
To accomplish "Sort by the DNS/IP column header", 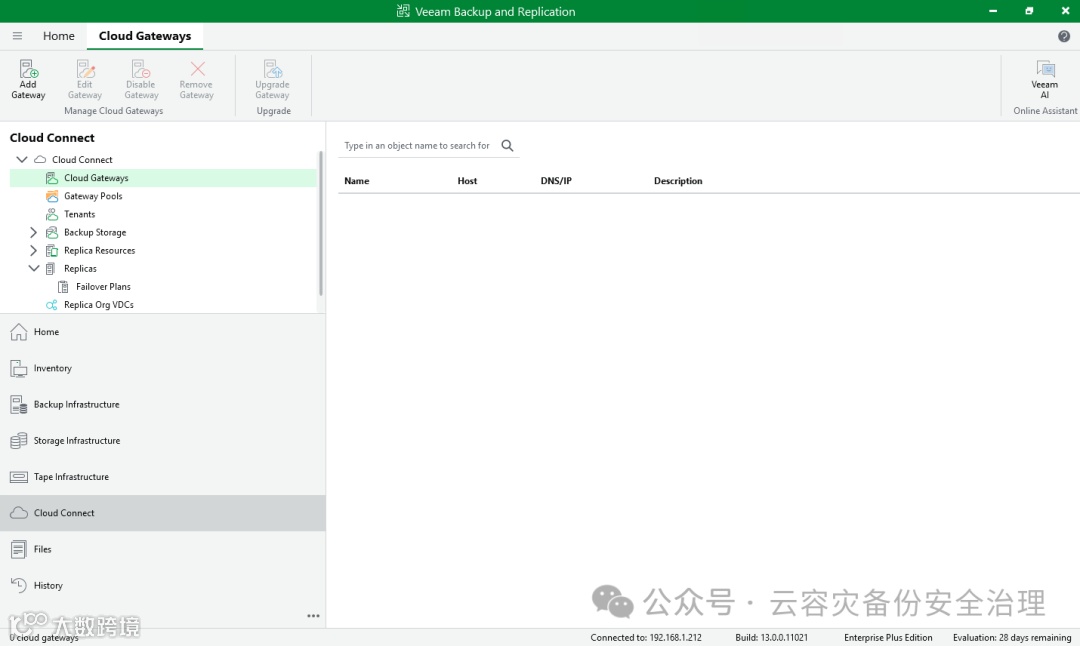I will pos(556,180).
